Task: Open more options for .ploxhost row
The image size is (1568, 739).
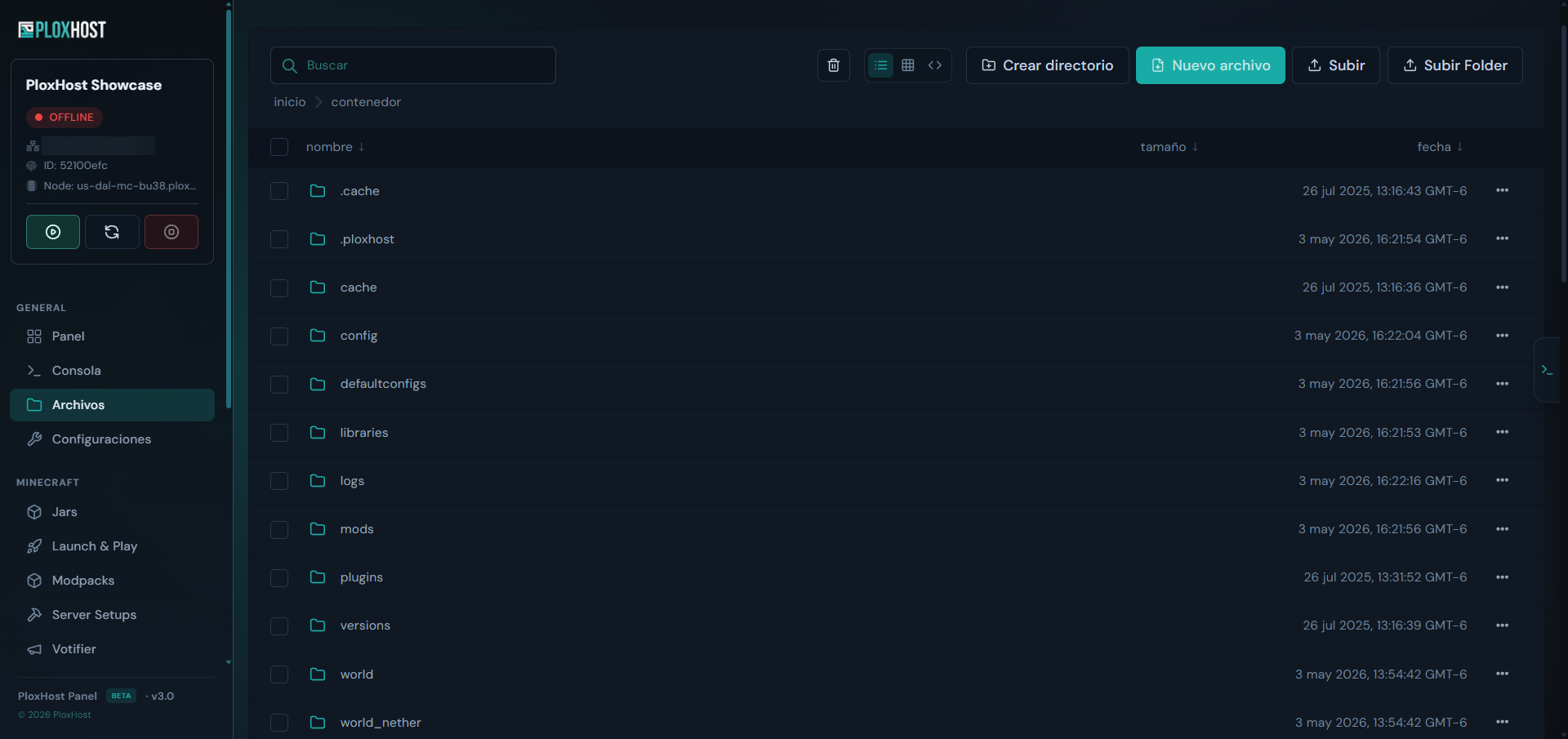Action: tap(1502, 238)
